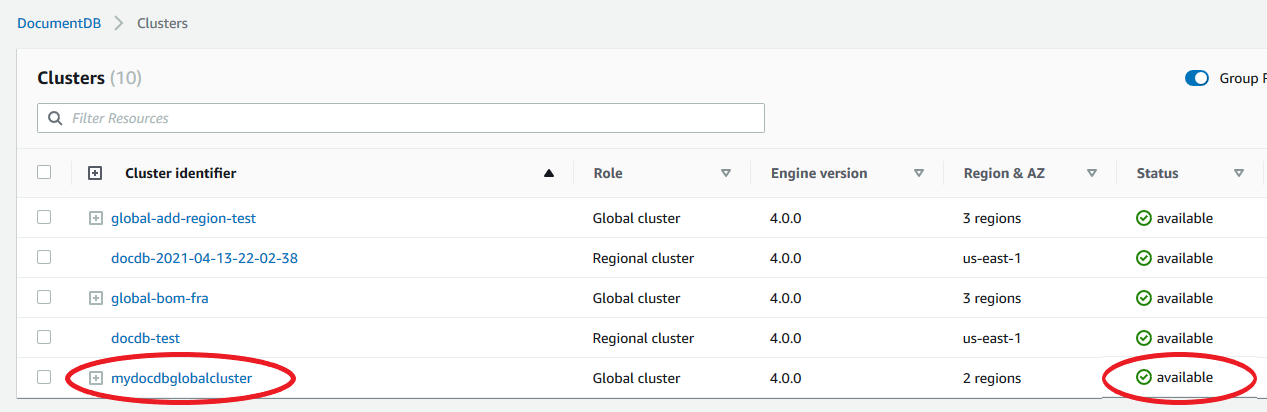This screenshot has height=412, width=1267.
Task: Click the Status column sort arrow
Action: click(1239, 173)
